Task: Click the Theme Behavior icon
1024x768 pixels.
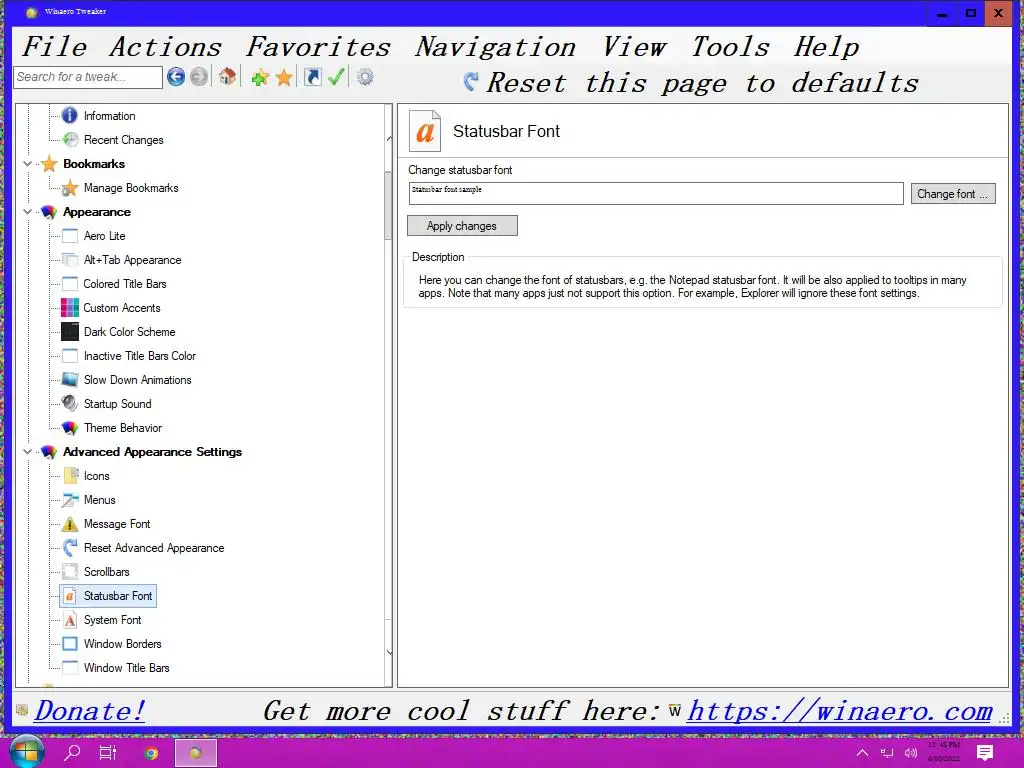Action: tap(70, 428)
